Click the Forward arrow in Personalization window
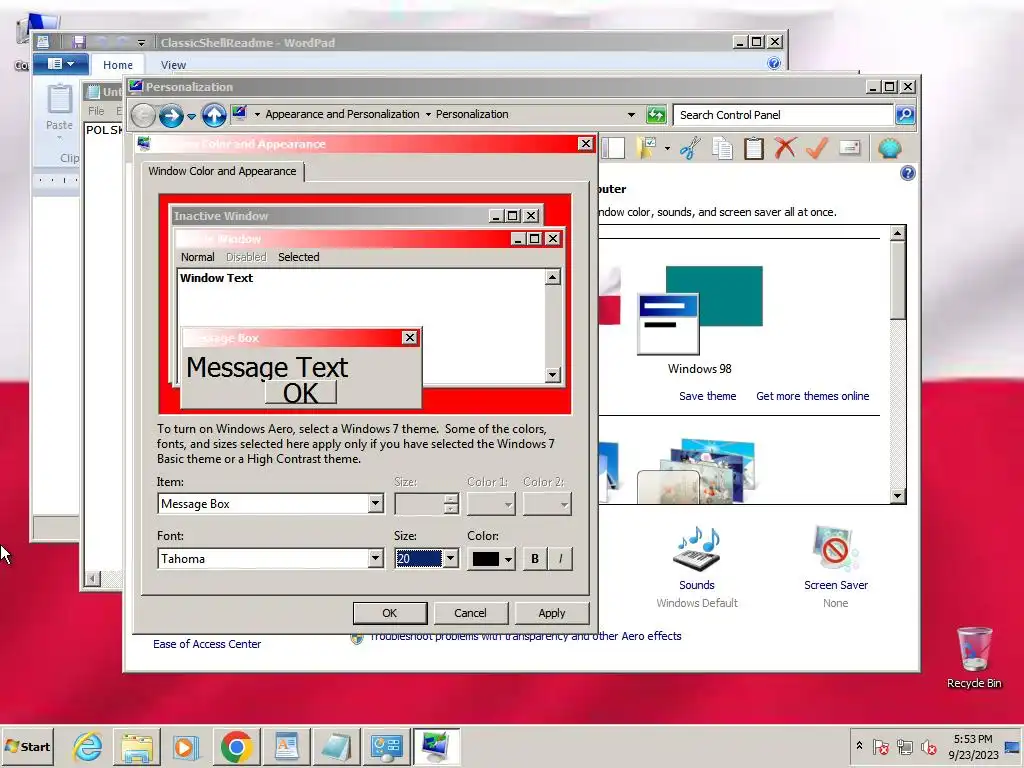Viewport: 1024px width, 768px height. click(x=171, y=116)
